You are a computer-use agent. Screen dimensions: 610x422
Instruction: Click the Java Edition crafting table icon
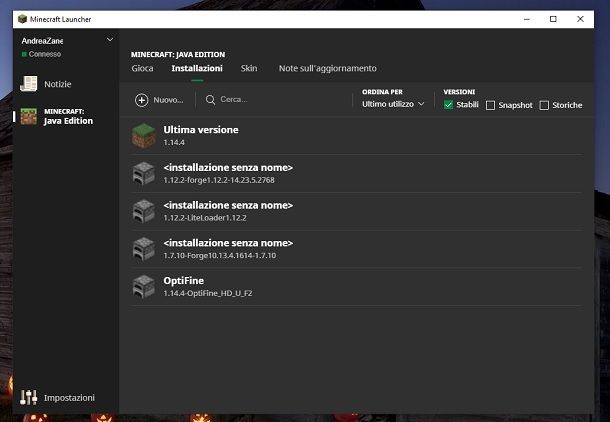point(29,116)
